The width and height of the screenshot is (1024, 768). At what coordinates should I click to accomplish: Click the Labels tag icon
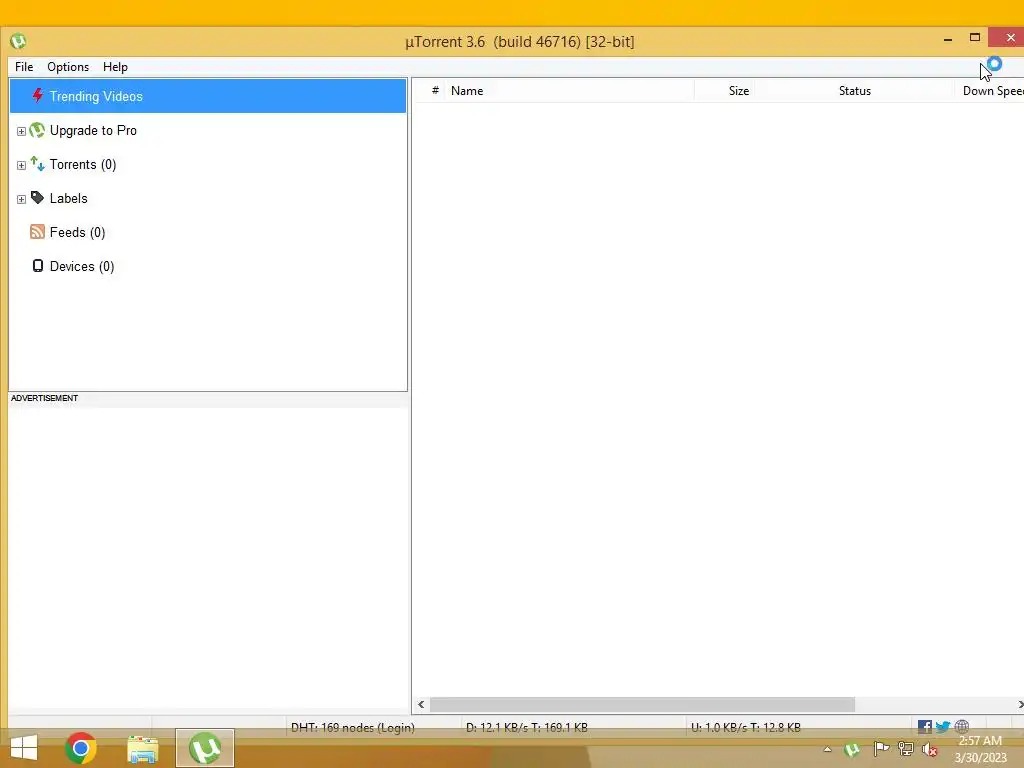(37, 198)
